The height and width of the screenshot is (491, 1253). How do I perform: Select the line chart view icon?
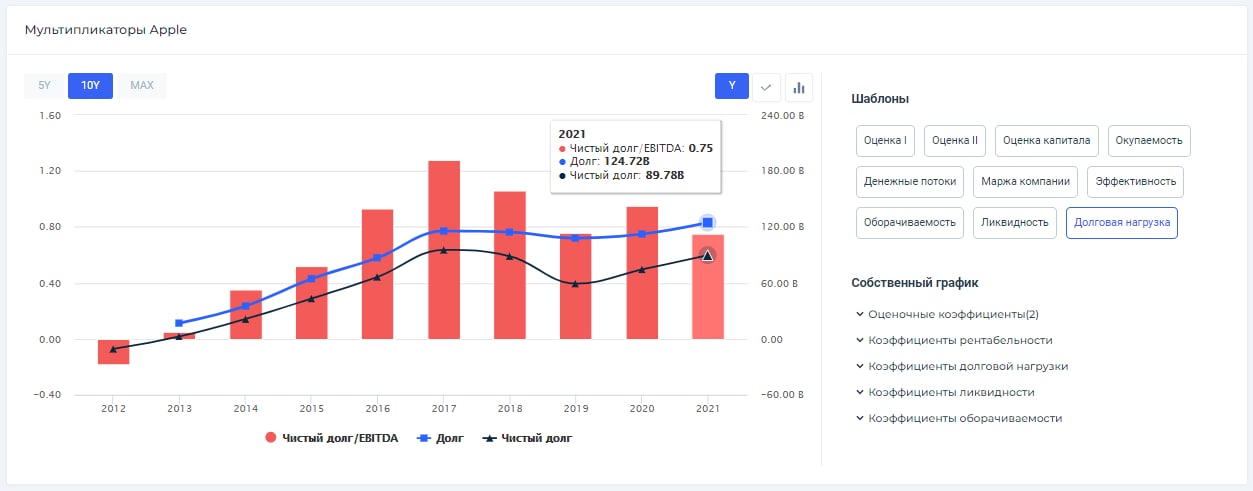point(766,86)
